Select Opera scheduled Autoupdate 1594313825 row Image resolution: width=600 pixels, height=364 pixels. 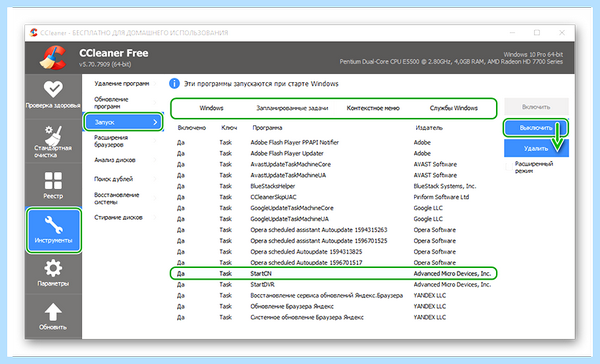coord(333,251)
